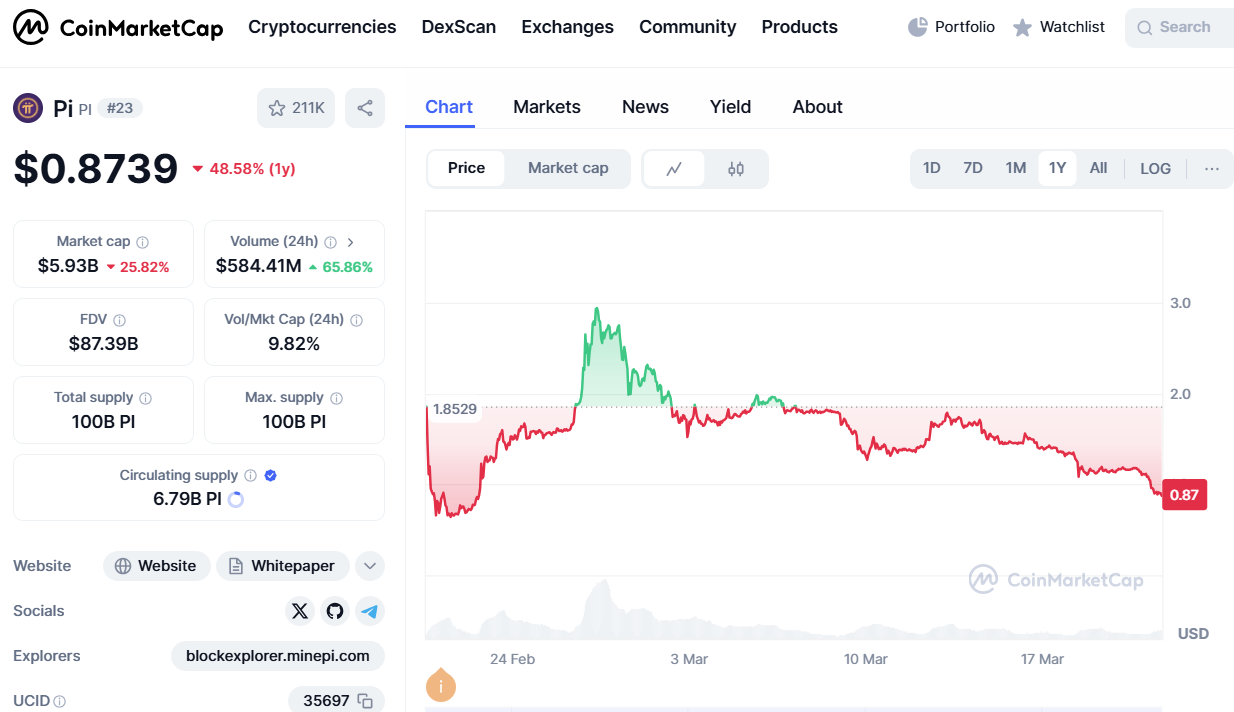
Task: Click the share icon next to the watchlist star
Action: (x=364, y=107)
